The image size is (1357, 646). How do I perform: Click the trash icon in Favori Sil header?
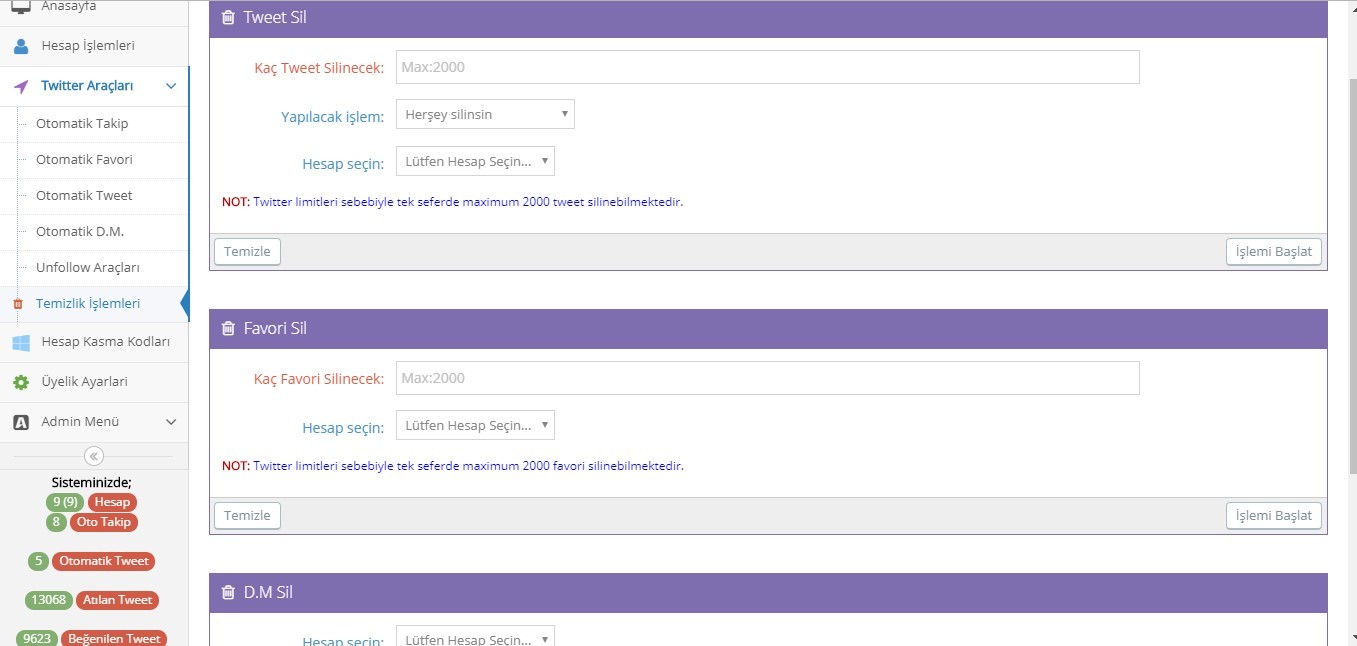tap(228, 328)
